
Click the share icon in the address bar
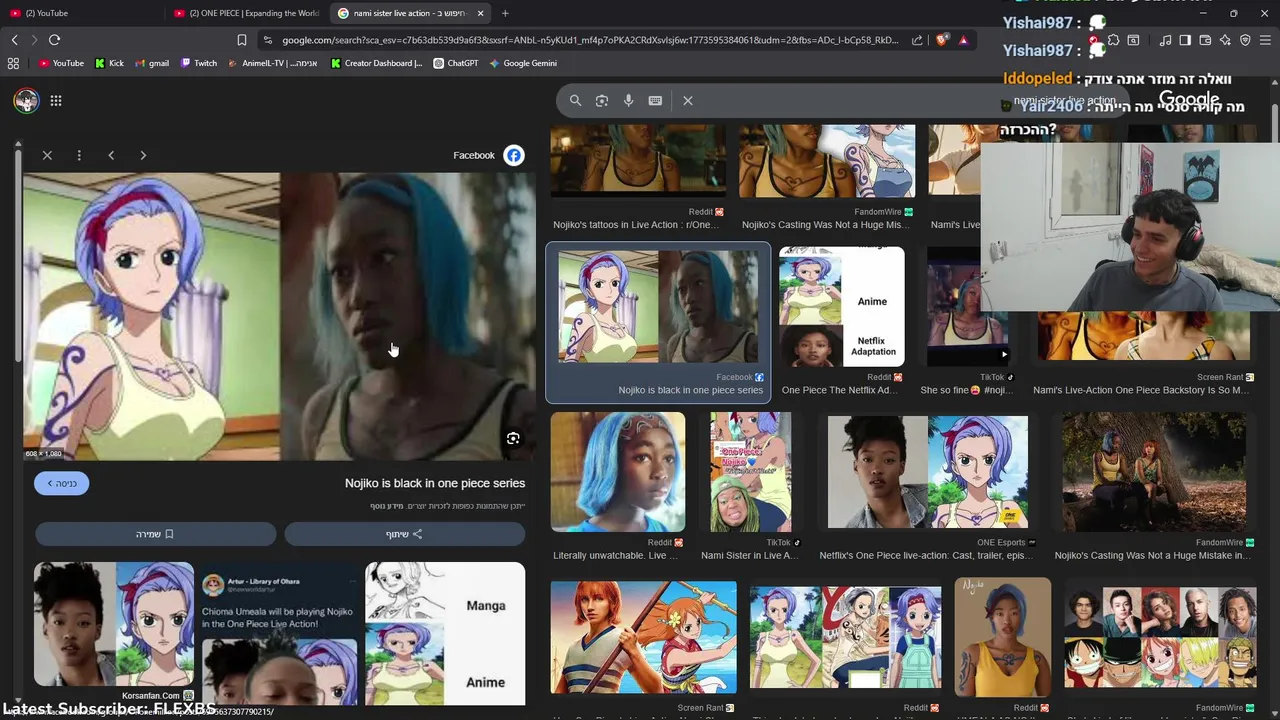tap(917, 40)
